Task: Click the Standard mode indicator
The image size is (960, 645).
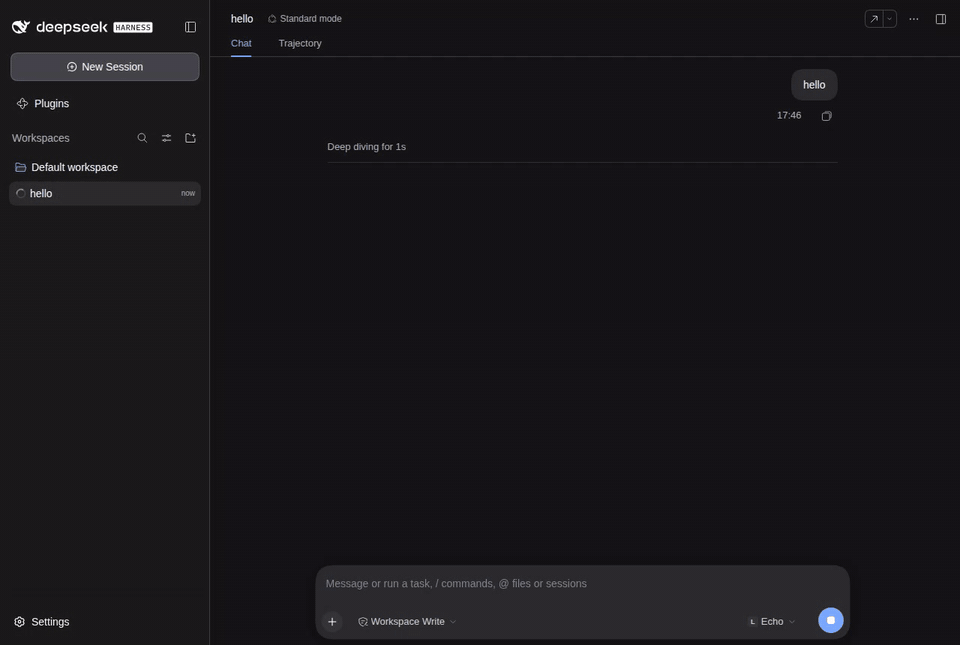Action: pos(305,18)
